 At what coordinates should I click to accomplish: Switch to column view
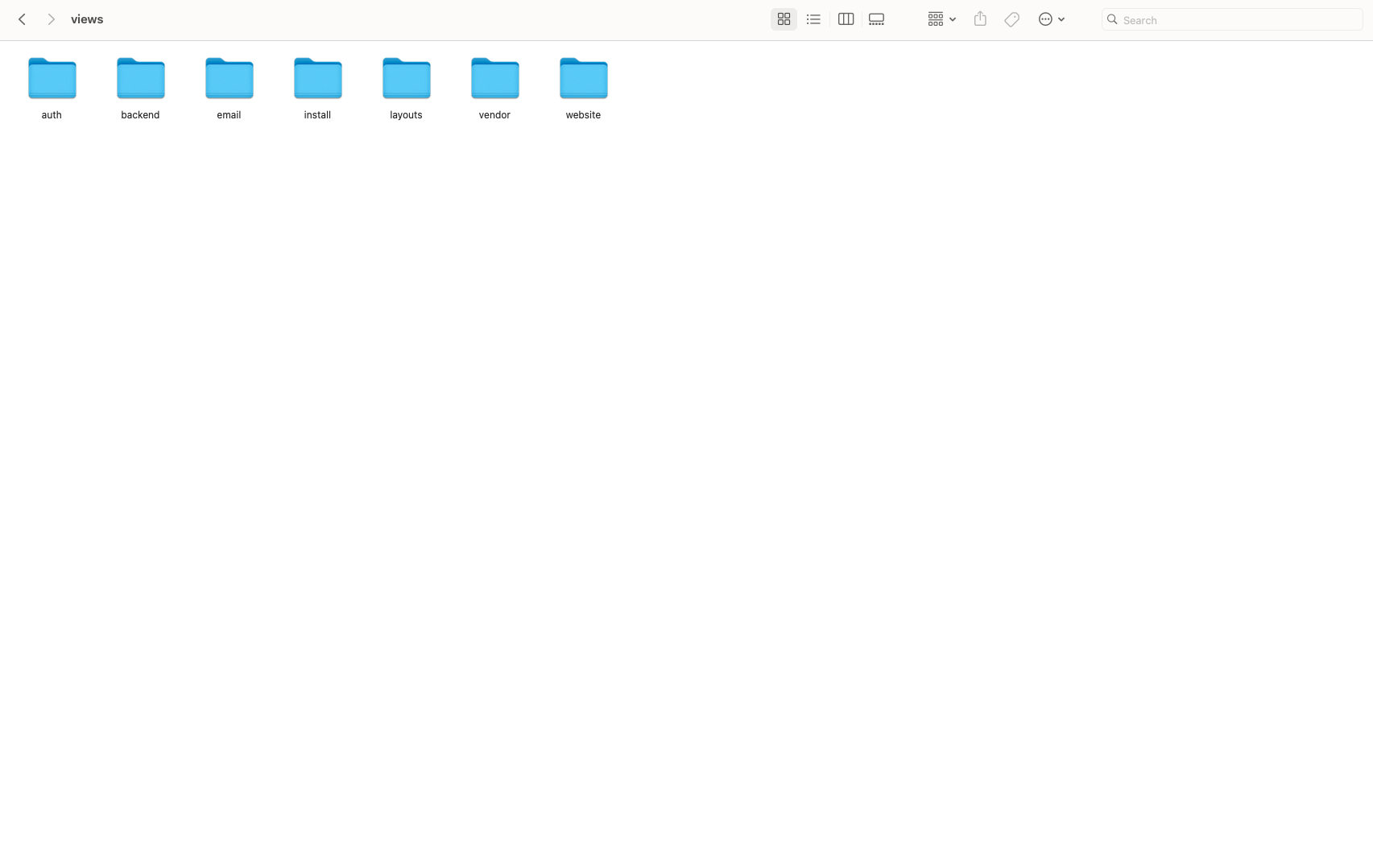(846, 19)
